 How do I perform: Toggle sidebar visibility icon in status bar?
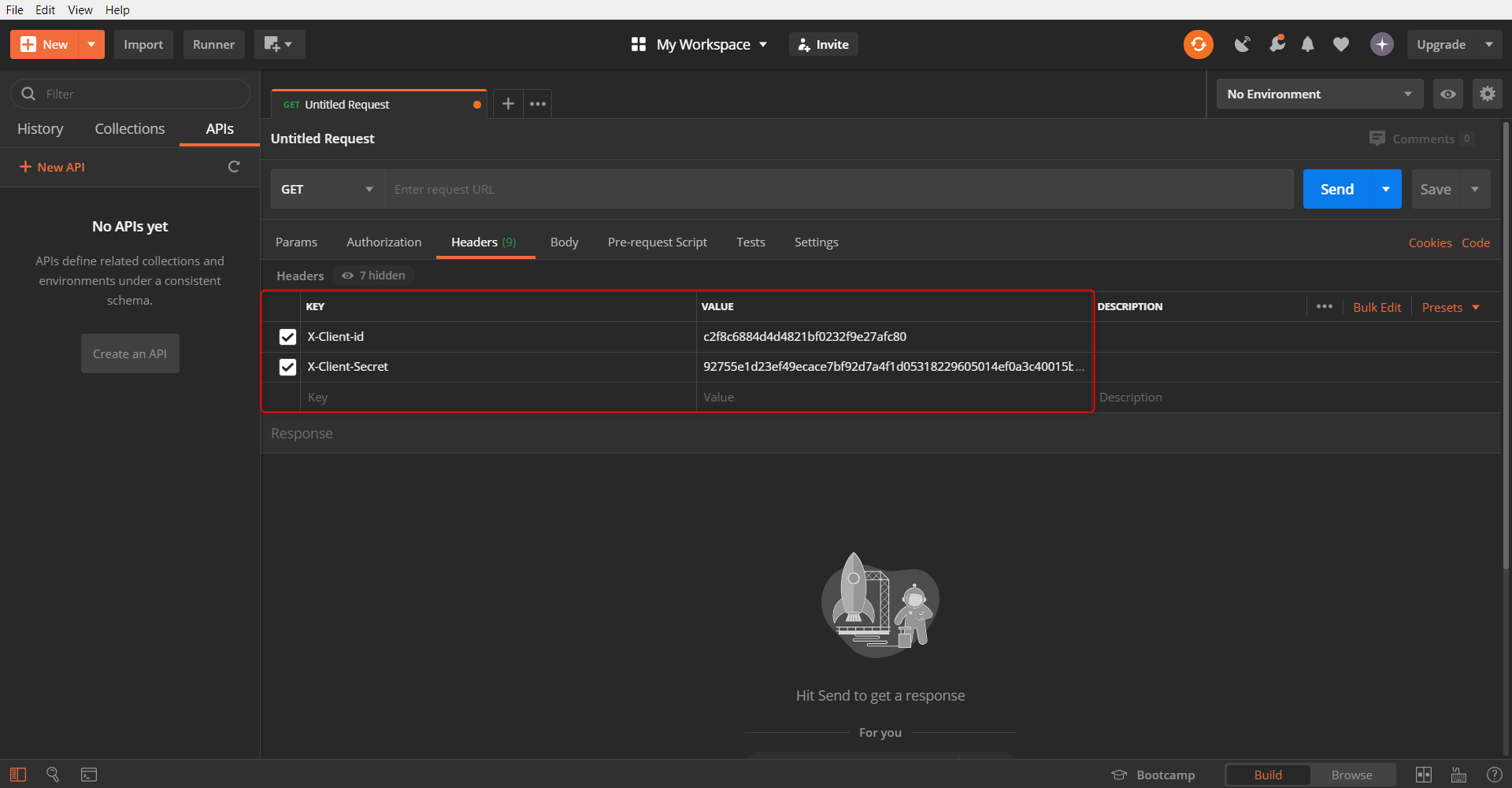(18, 775)
